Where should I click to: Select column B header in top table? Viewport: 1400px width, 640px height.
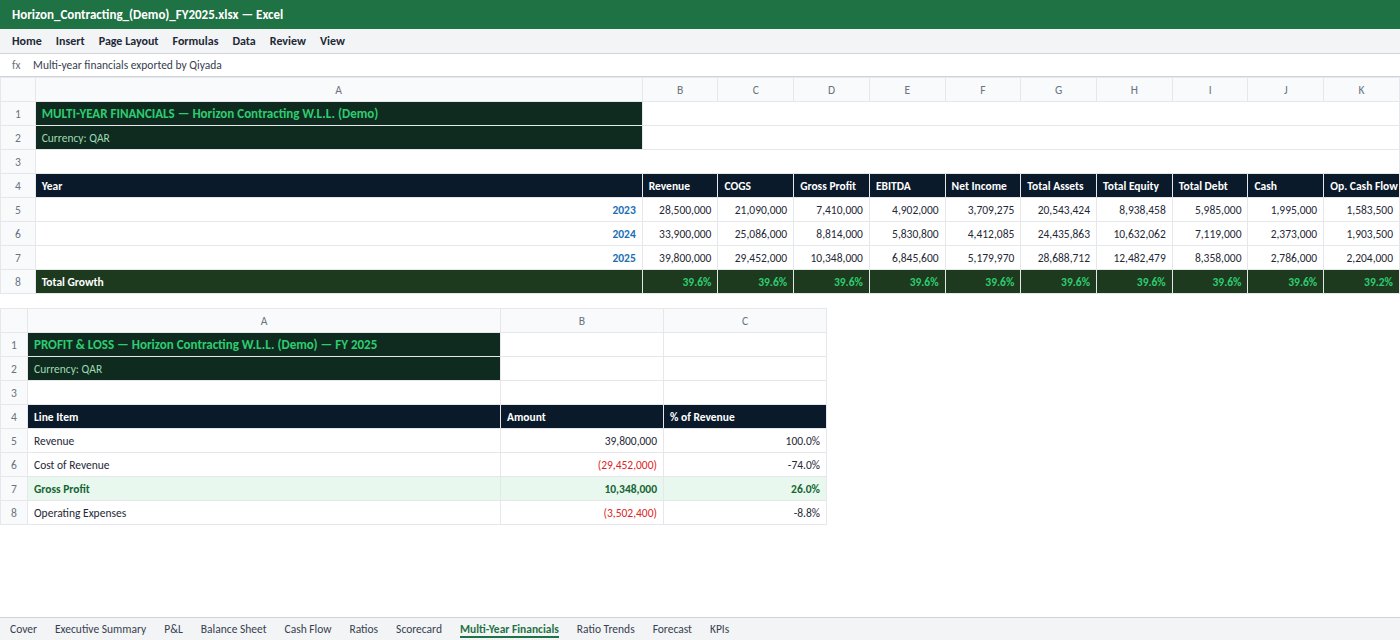680,90
